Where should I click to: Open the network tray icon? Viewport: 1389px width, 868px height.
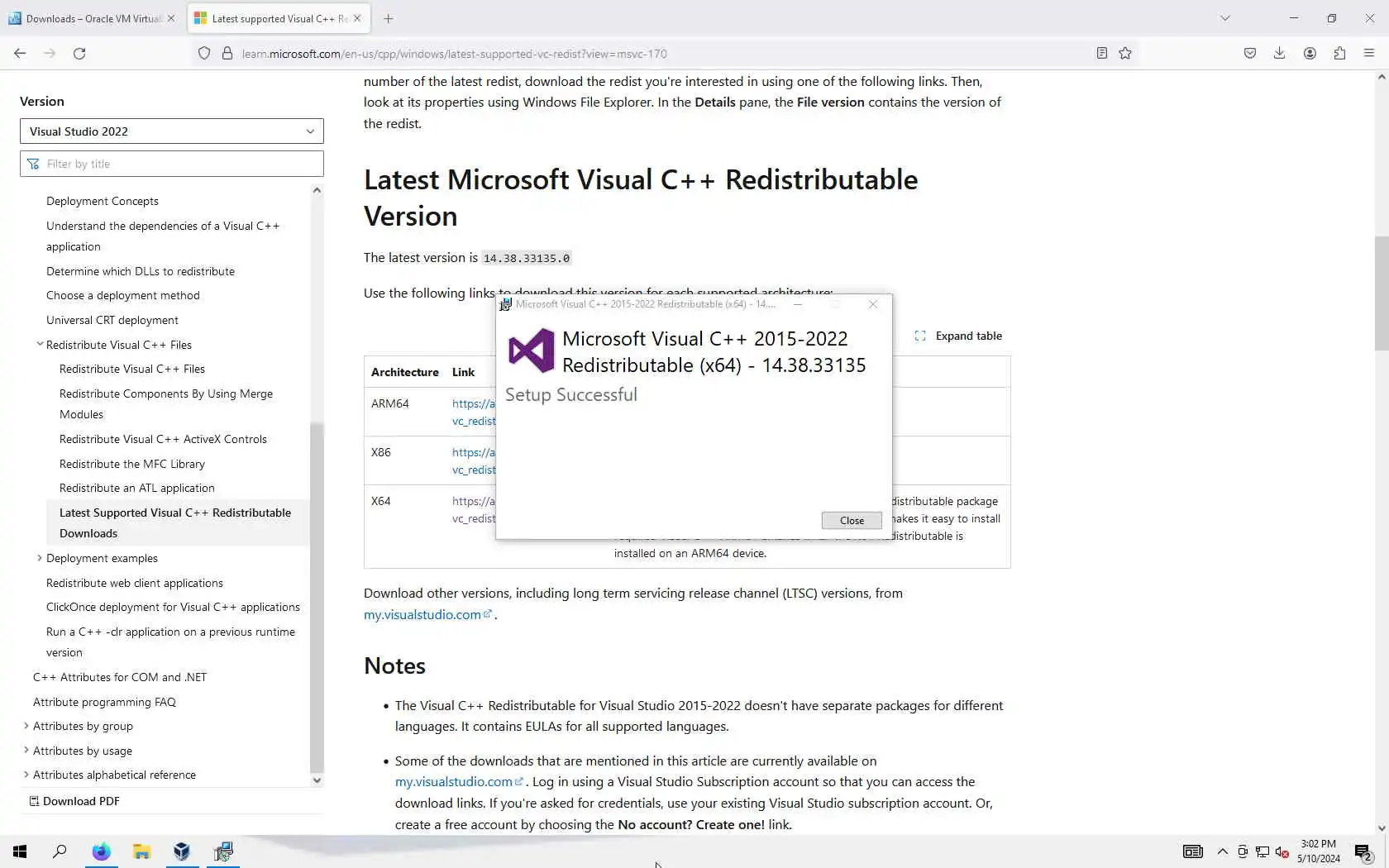pos(1262,851)
